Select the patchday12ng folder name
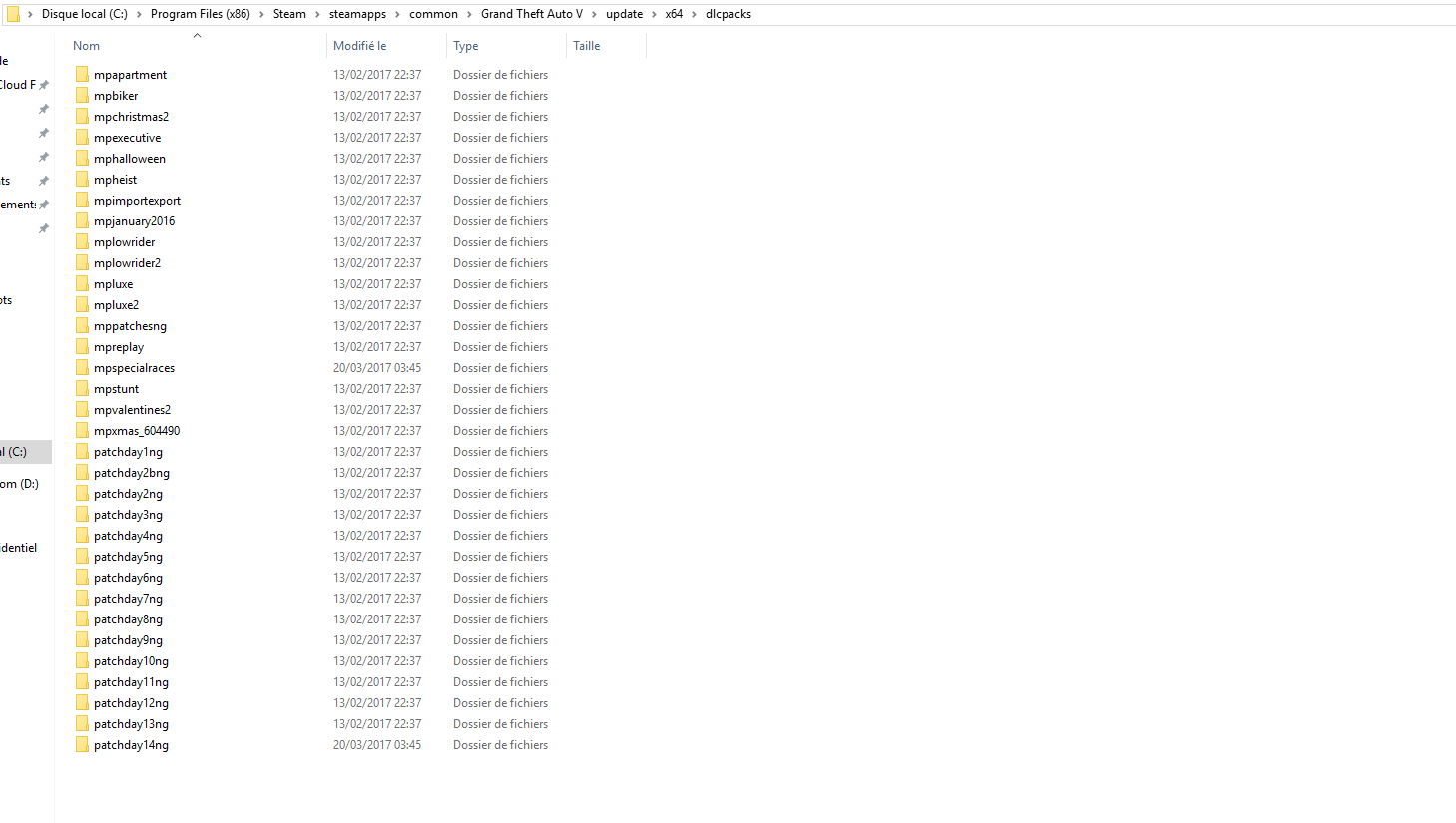Image resolution: width=1456 pixels, height=823 pixels. [131, 703]
